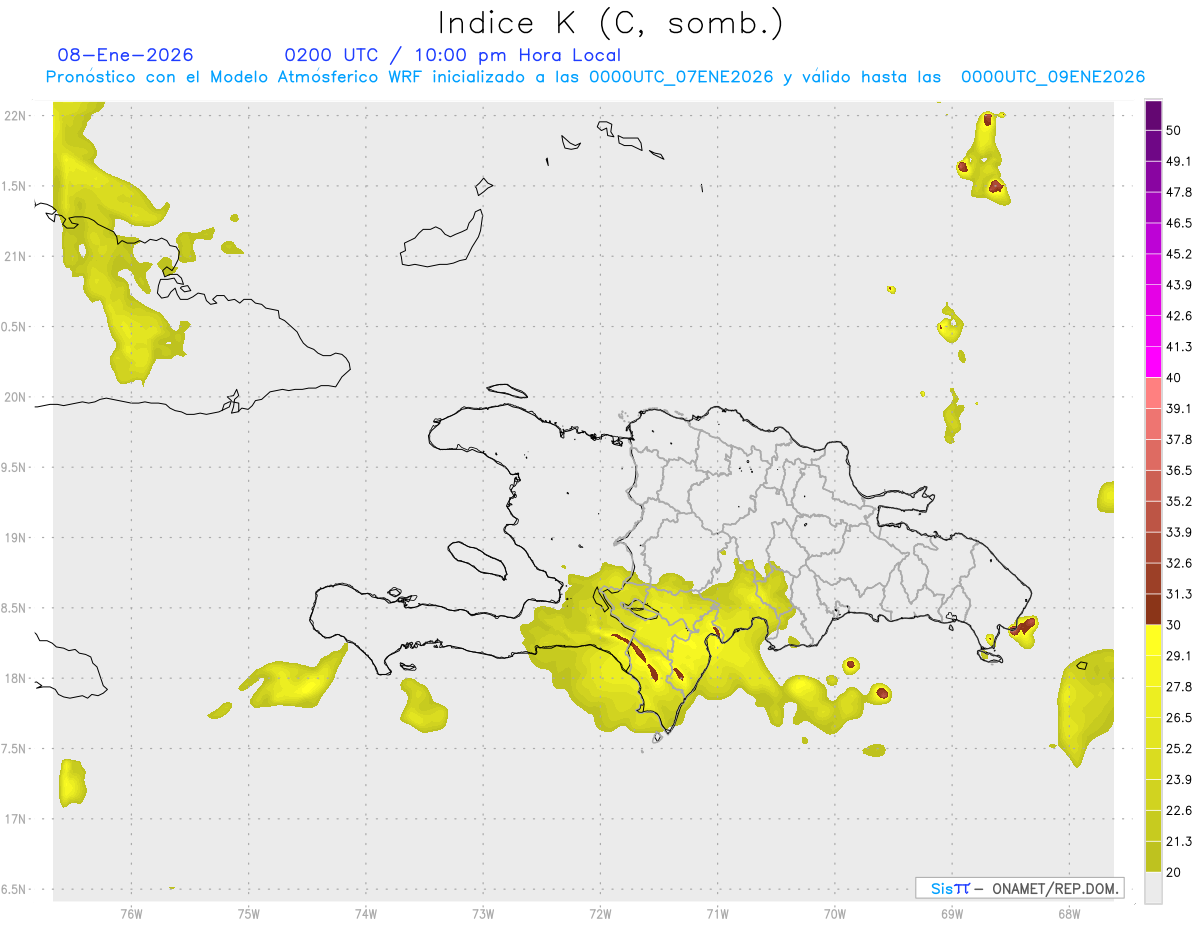The height and width of the screenshot is (927, 1200).
Task: Click the colorbar value '39.1'
Action: [1179, 409]
